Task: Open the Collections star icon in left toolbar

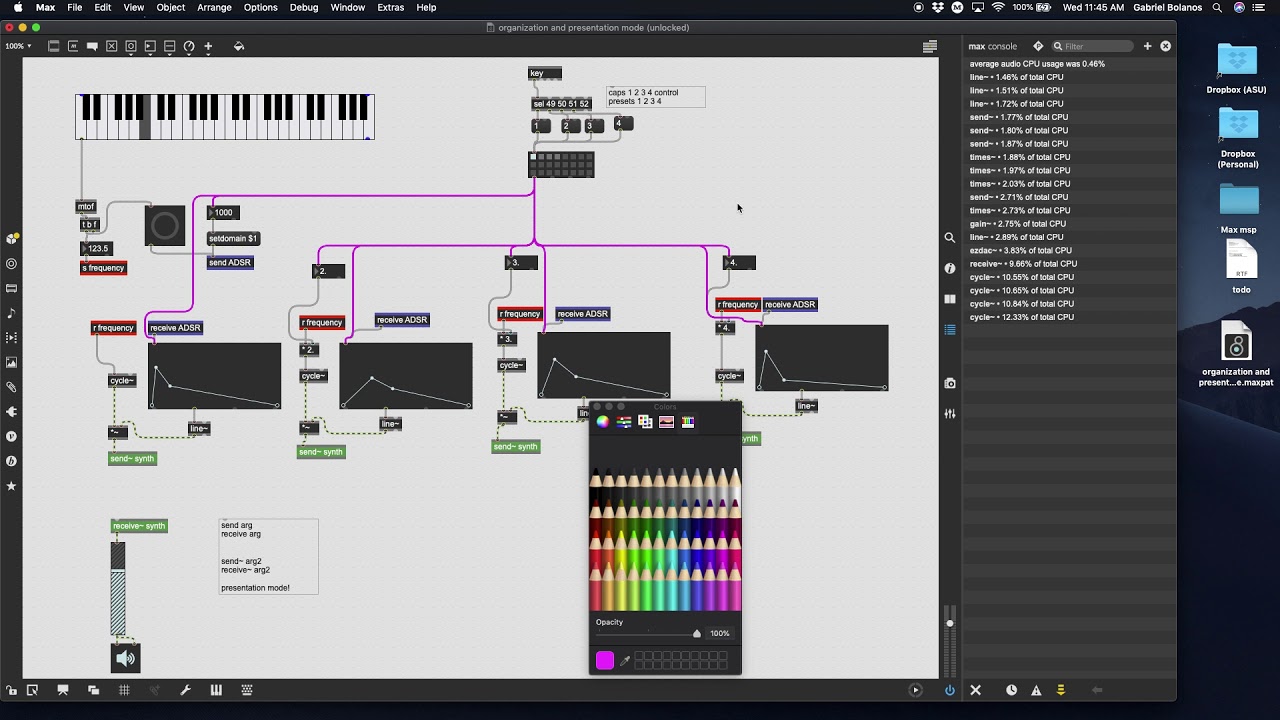Action: point(11,486)
